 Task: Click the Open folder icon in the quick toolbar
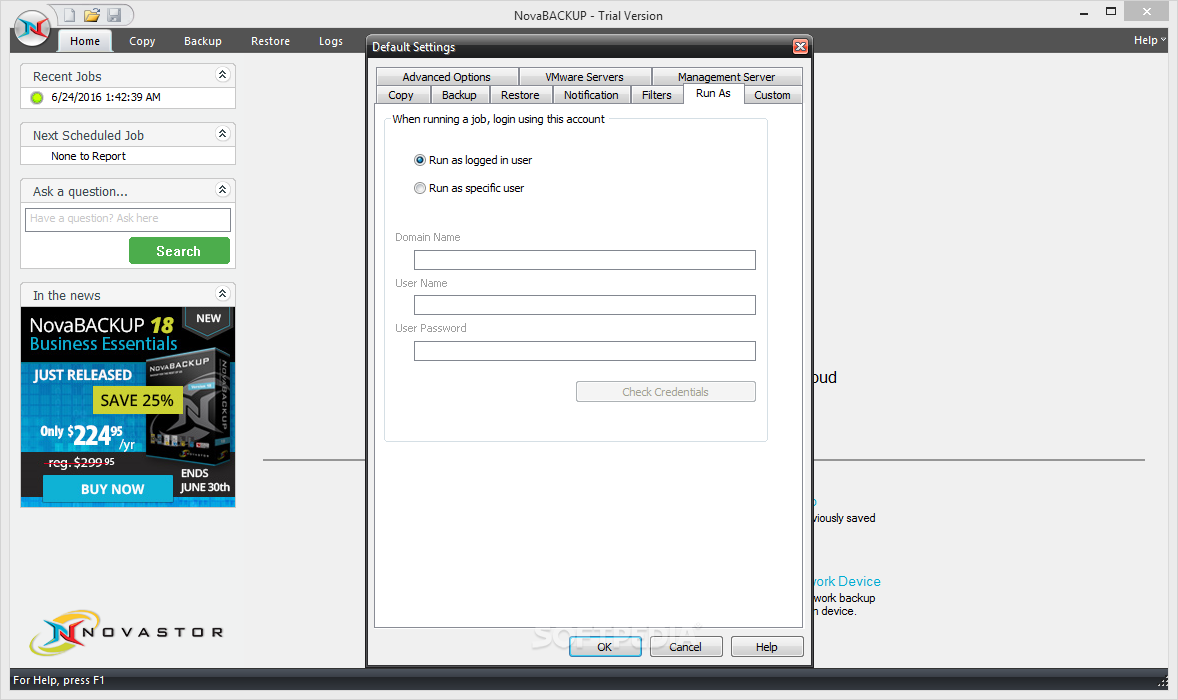point(92,15)
